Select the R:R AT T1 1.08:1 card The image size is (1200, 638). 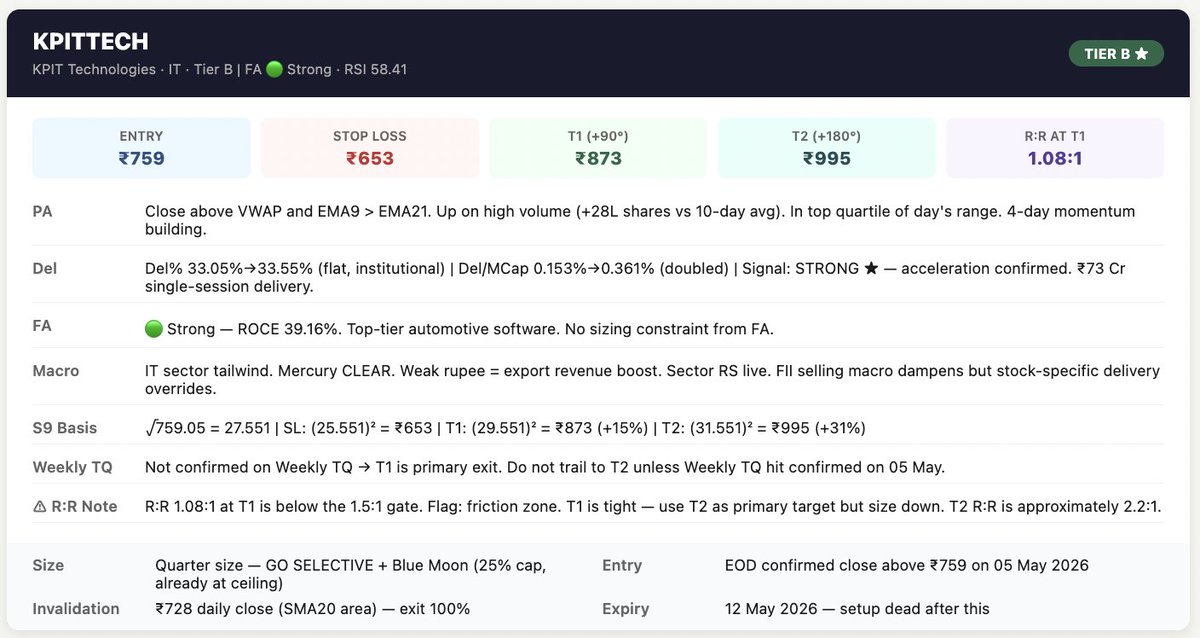[1055, 148]
